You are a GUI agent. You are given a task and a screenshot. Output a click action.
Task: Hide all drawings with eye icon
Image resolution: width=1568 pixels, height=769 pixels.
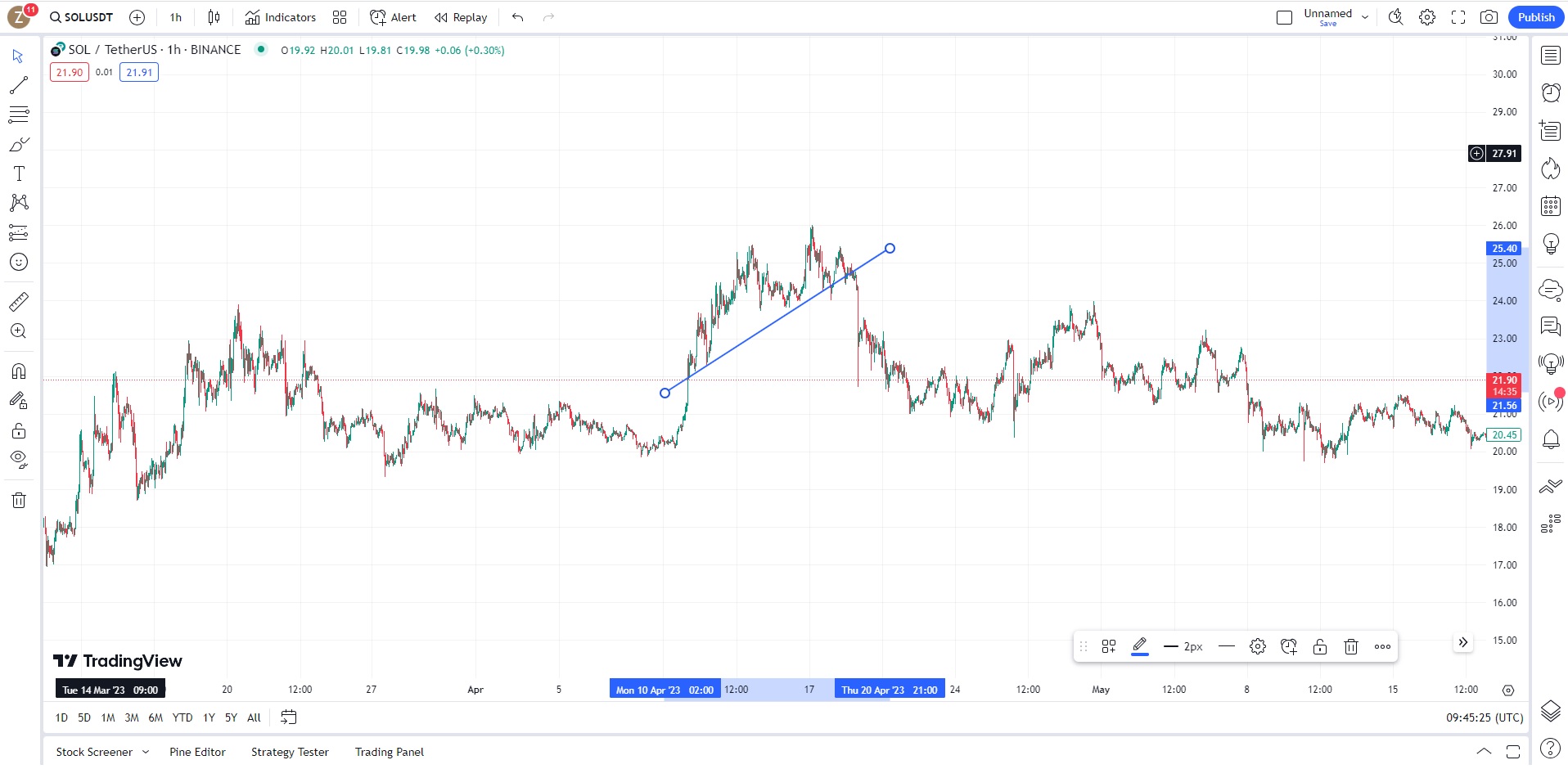click(x=18, y=460)
